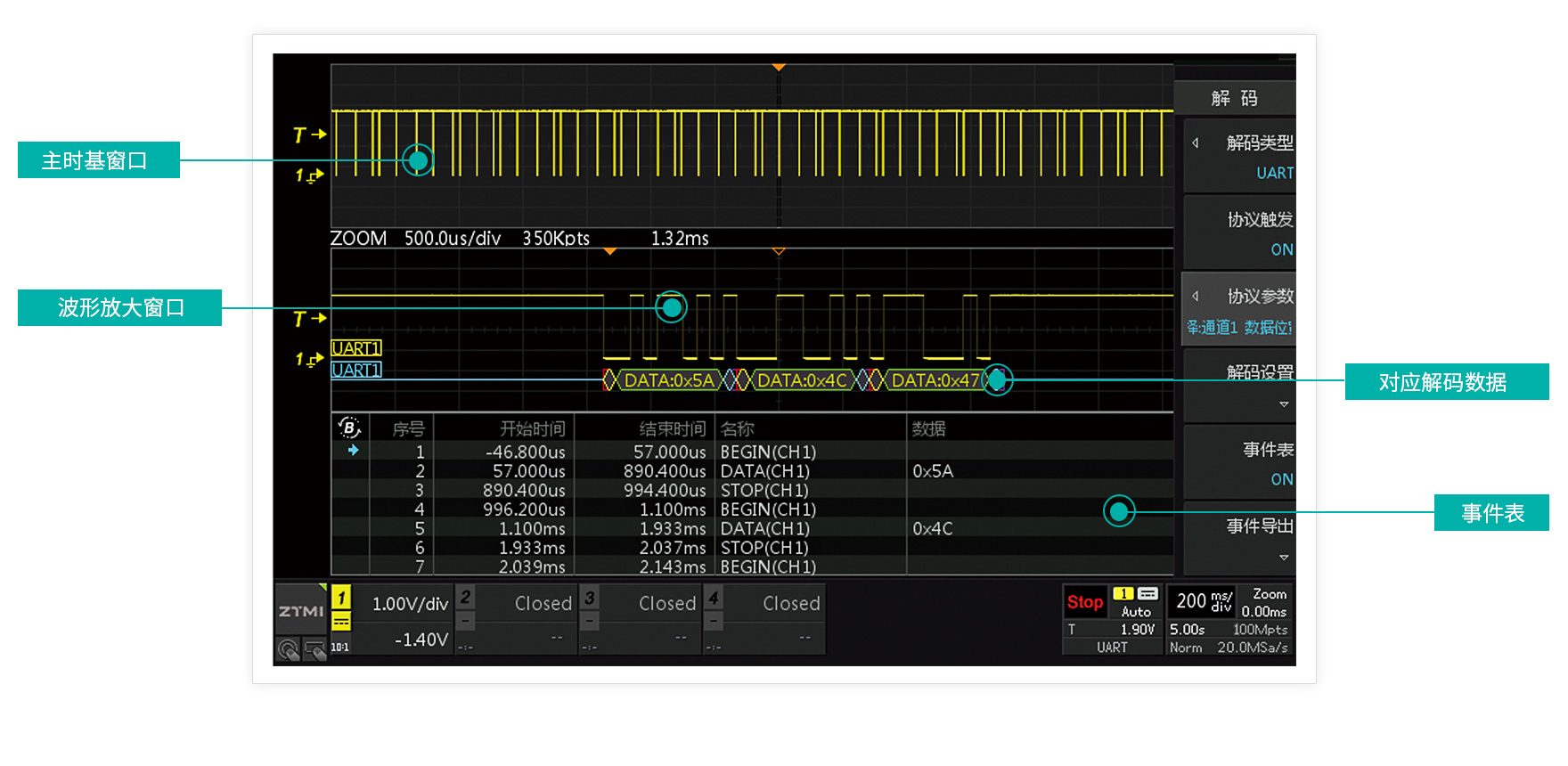
Task: Click the bus decode B icon in event table
Action: coord(349,428)
